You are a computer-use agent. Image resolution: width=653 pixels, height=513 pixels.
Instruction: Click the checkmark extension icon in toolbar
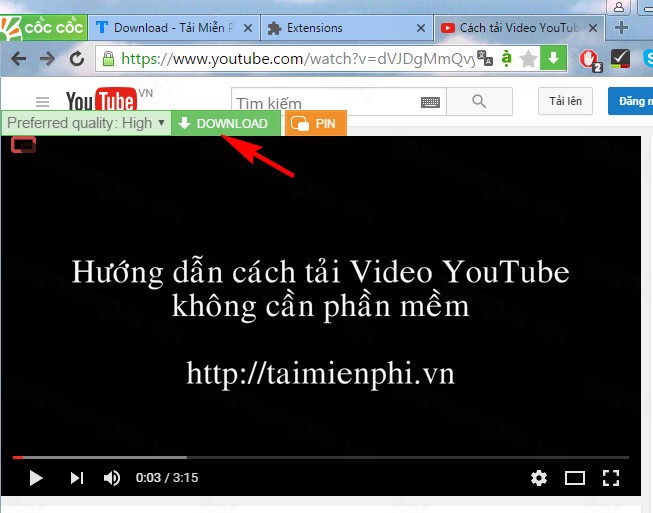point(620,59)
